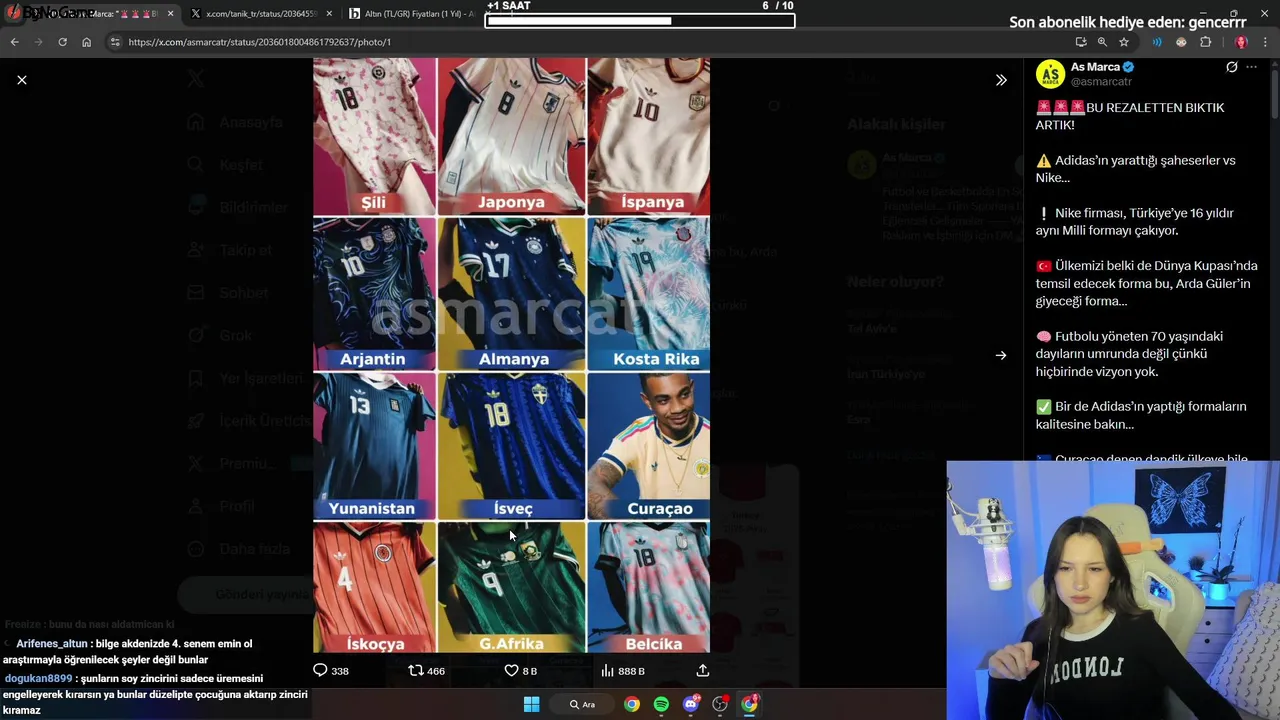Open the first Chrome taskbar icon
Viewport: 1280px width, 720px height.
(x=632, y=704)
